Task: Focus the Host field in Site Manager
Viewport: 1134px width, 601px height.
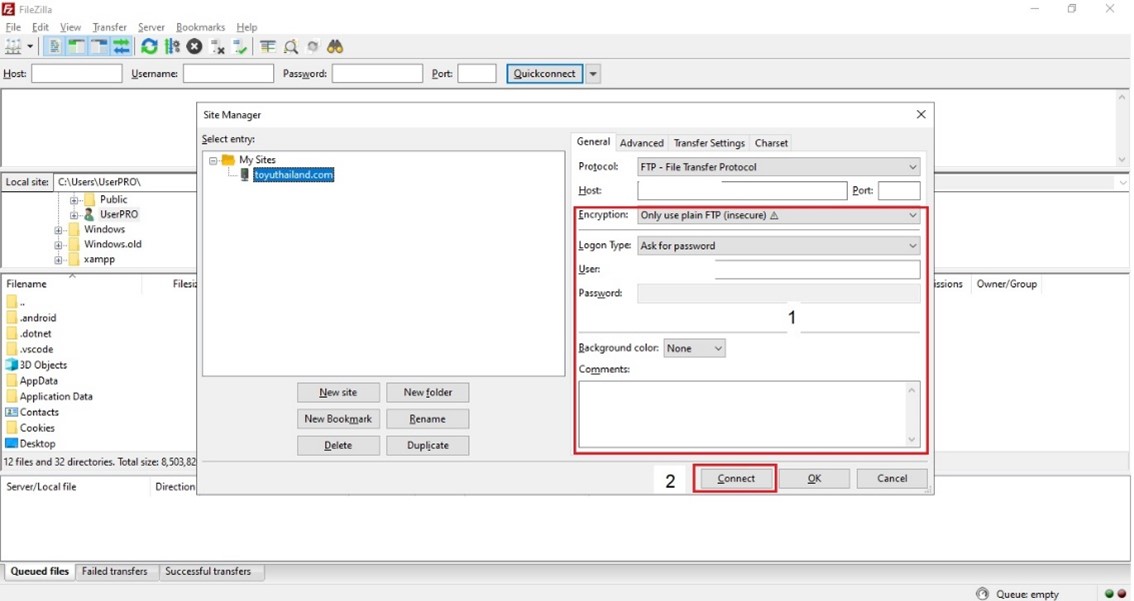Action: [742, 191]
